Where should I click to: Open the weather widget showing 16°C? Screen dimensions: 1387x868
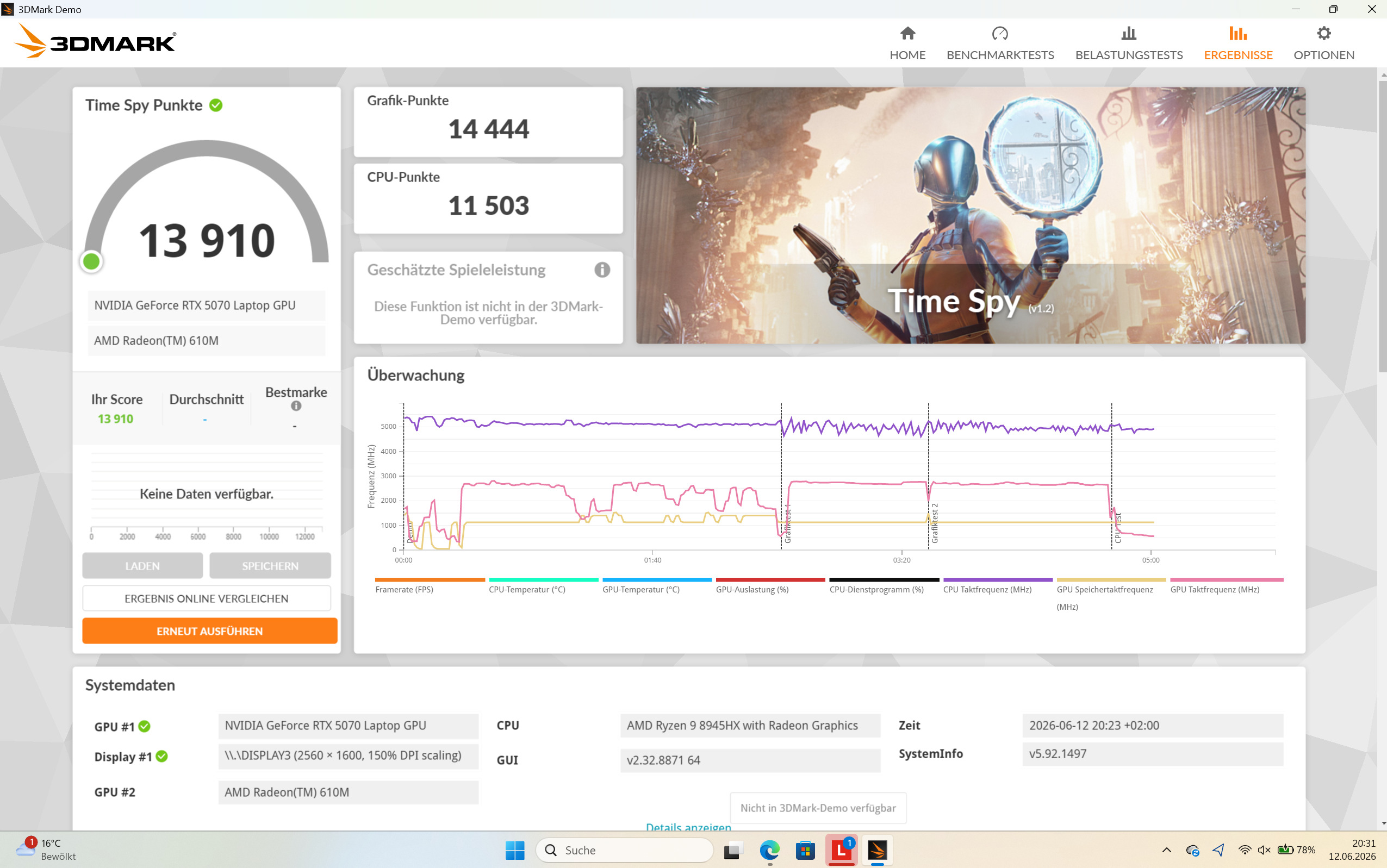(46, 850)
